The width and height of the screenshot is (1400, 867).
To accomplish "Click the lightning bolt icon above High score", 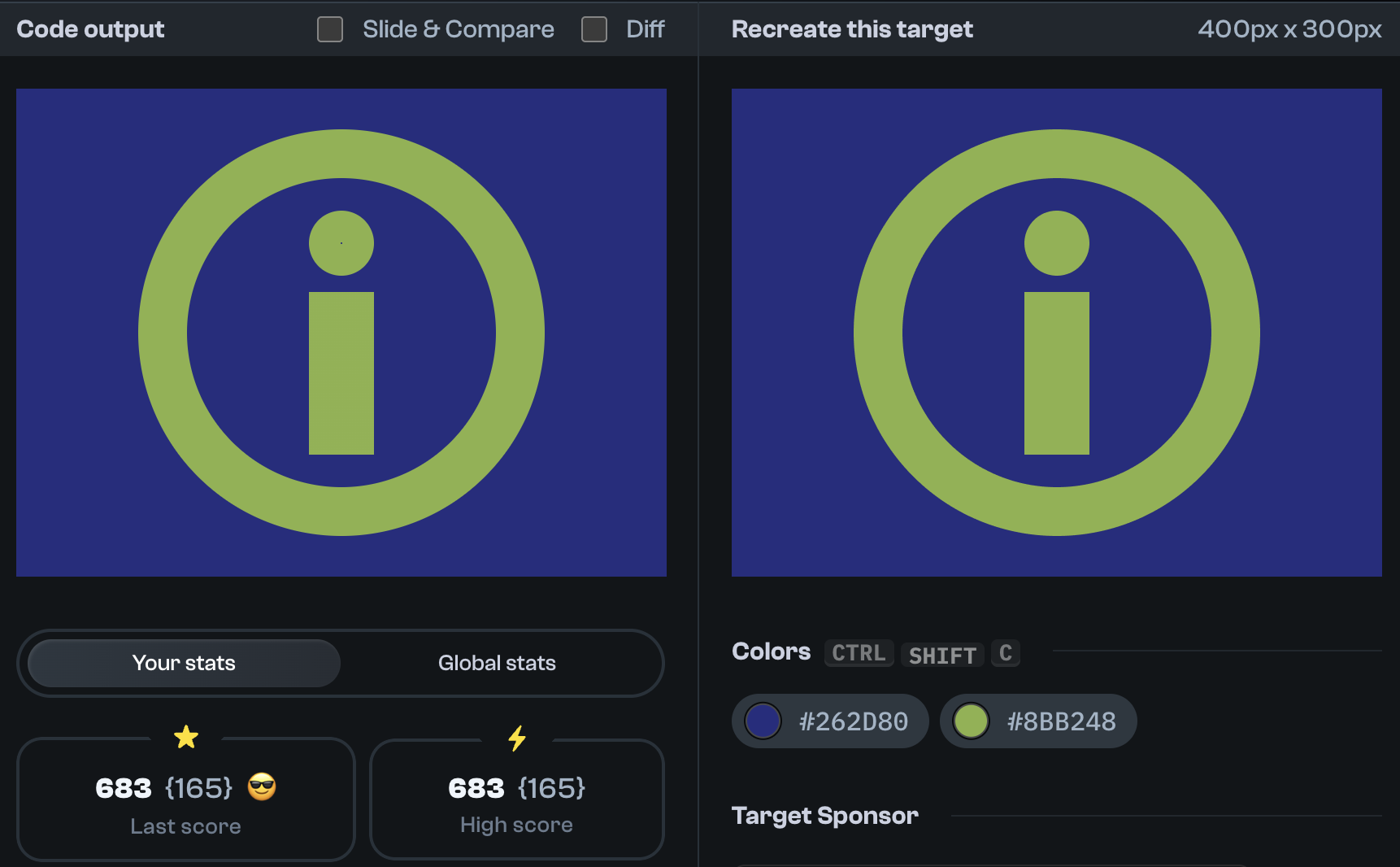I will click(x=517, y=738).
